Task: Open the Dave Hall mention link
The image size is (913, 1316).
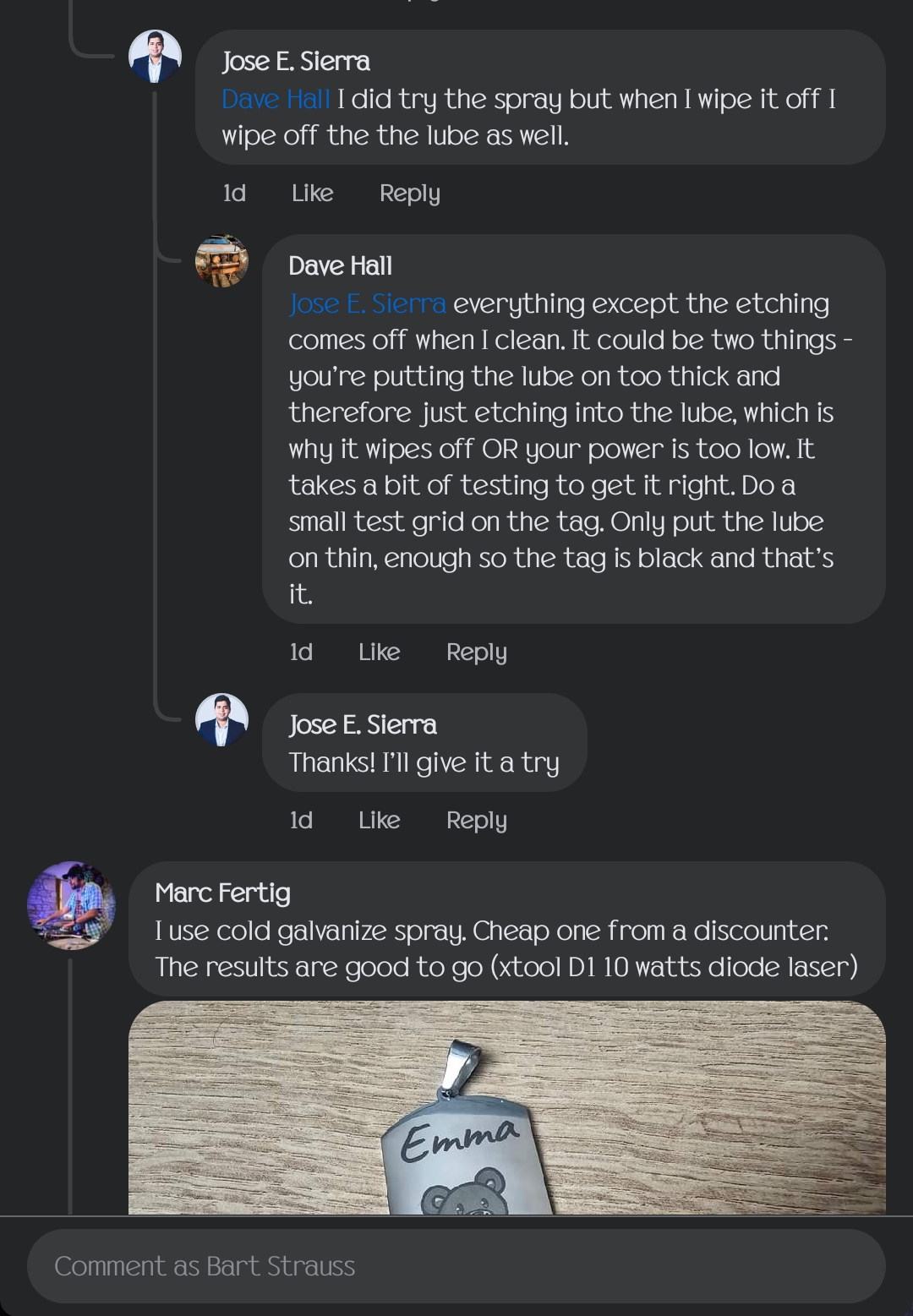Action: (276, 99)
